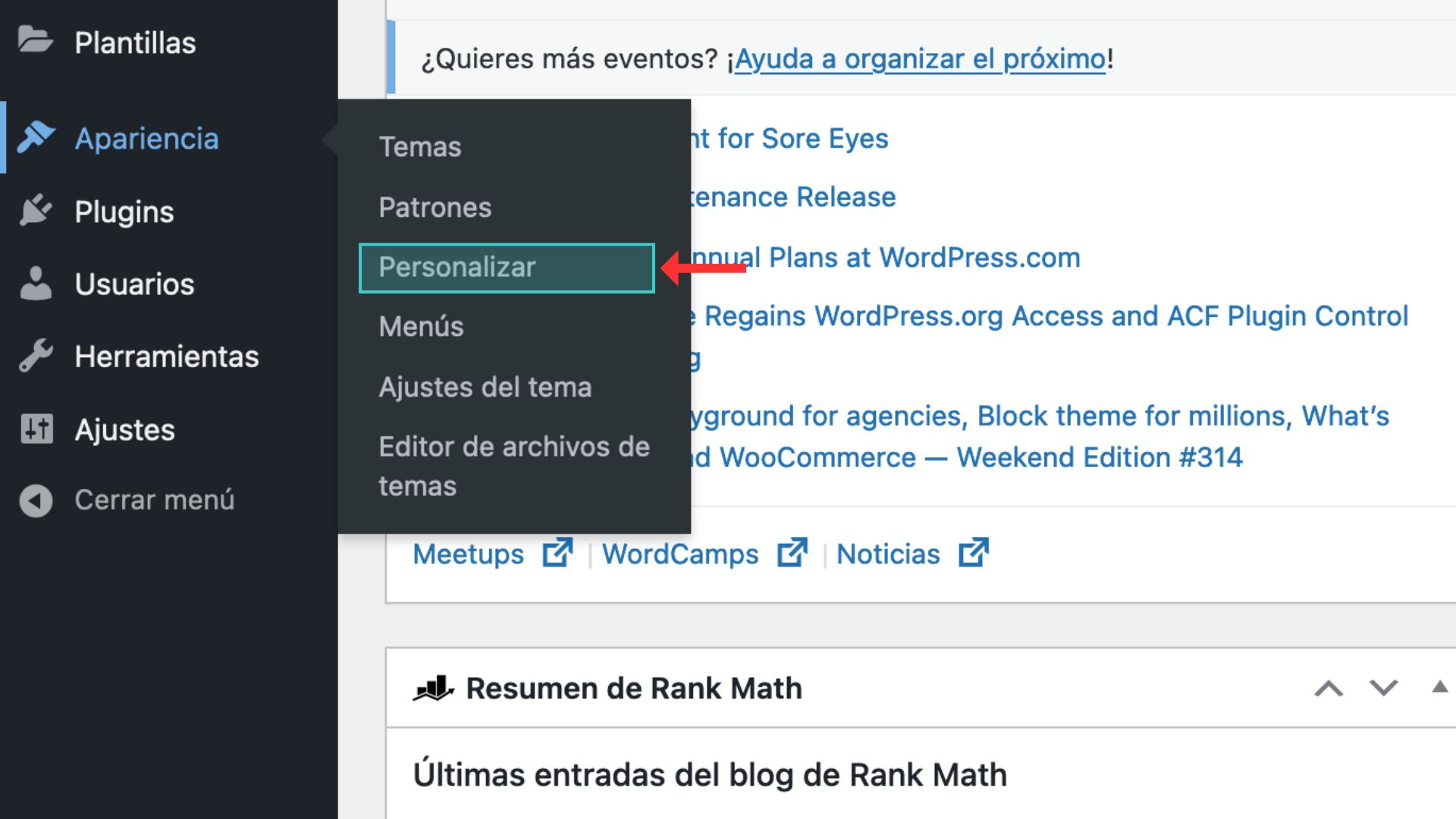Image resolution: width=1456 pixels, height=819 pixels.
Task: Select Personalizar from the submenu
Action: click(457, 268)
